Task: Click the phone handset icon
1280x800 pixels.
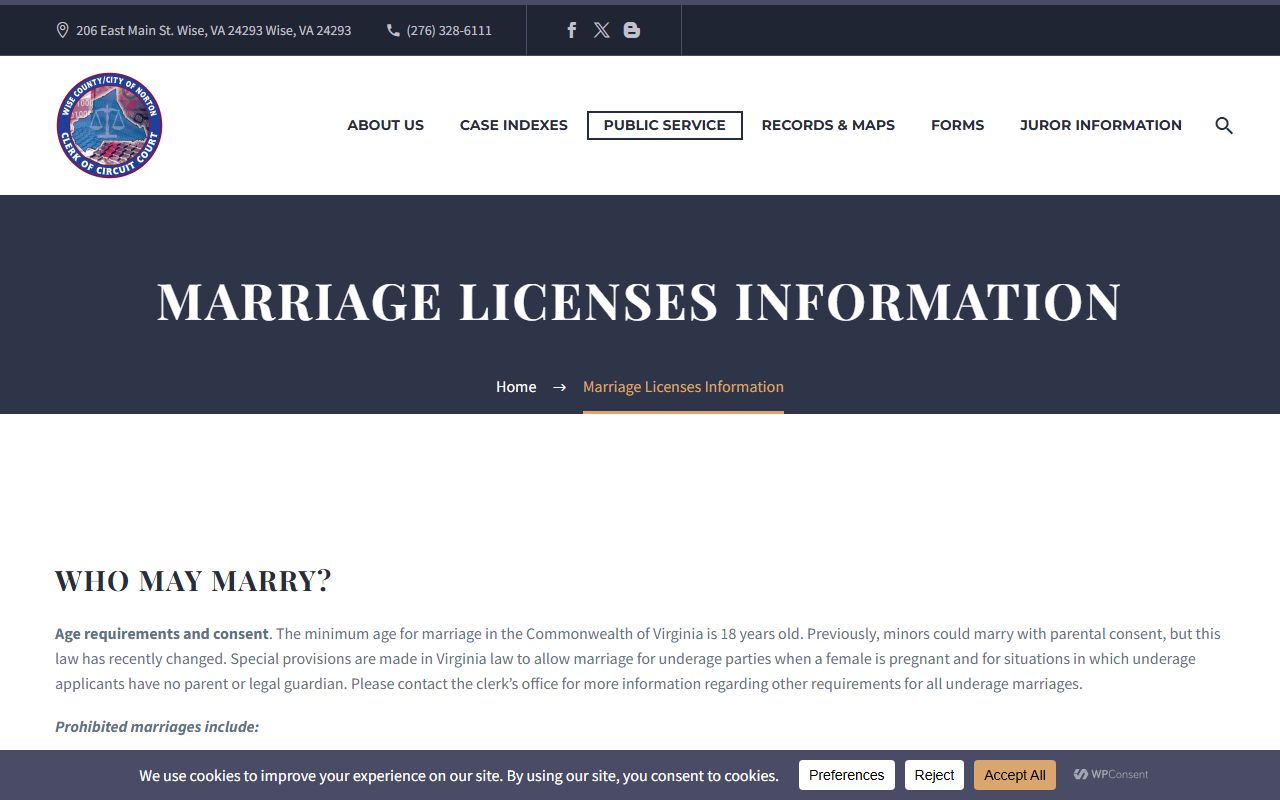Action: 393,30
